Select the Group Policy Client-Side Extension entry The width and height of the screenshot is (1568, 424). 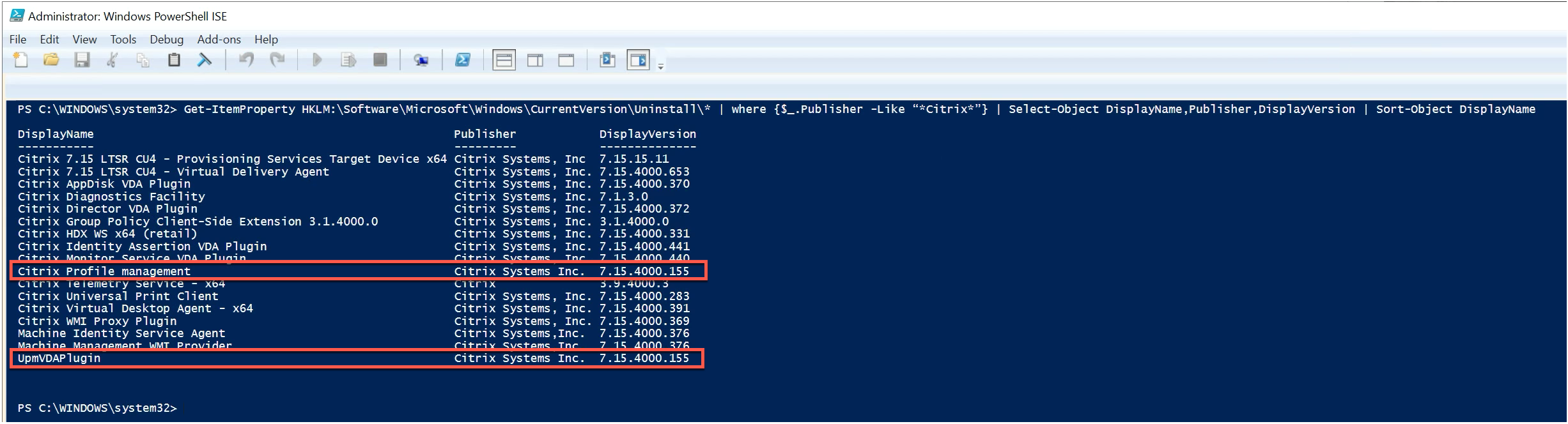pyautogui.click(x=198, y=222)
